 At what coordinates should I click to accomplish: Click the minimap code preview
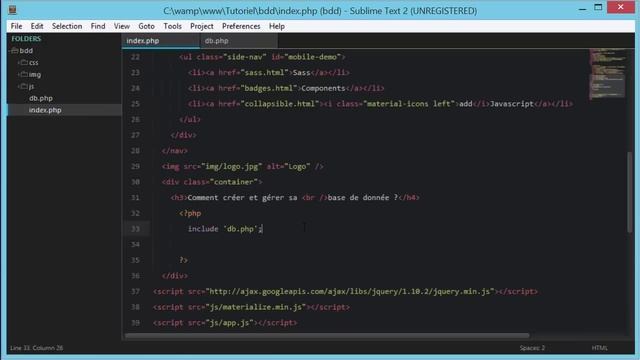tap(608, 73)
